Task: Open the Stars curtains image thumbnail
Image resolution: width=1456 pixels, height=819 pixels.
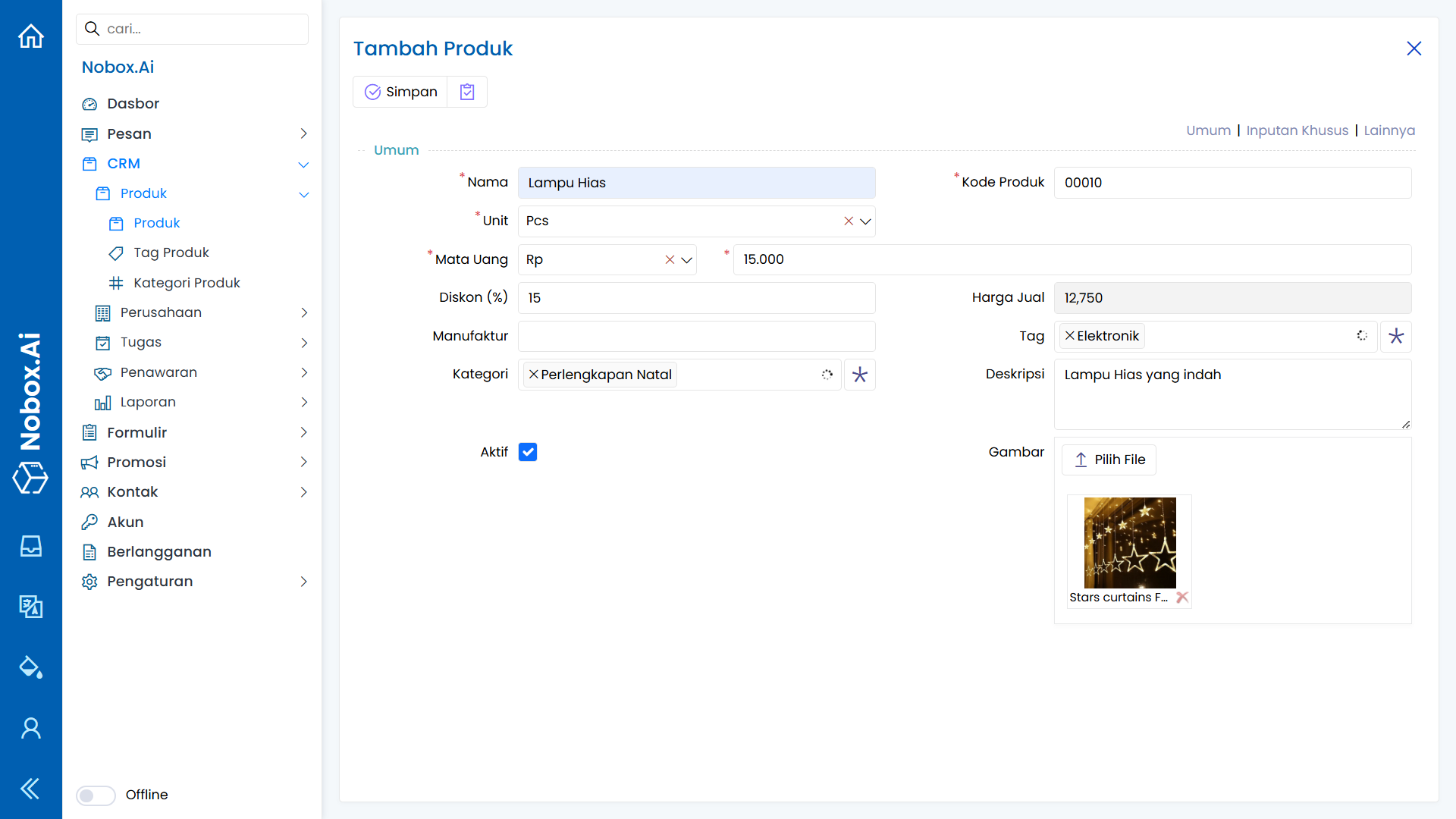Action: point(1130,543)
